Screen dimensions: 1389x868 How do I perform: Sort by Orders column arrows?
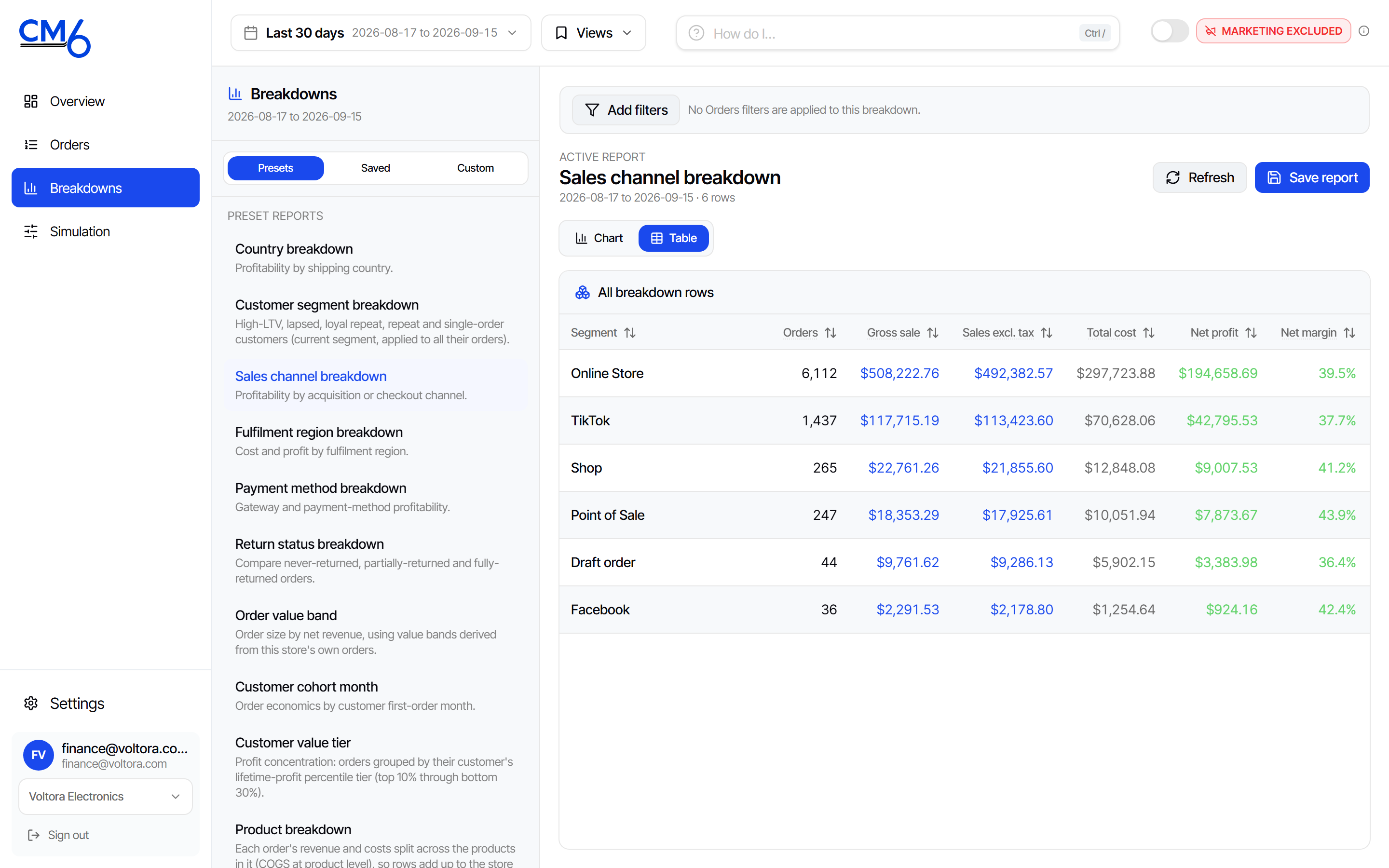pos(831,332)
